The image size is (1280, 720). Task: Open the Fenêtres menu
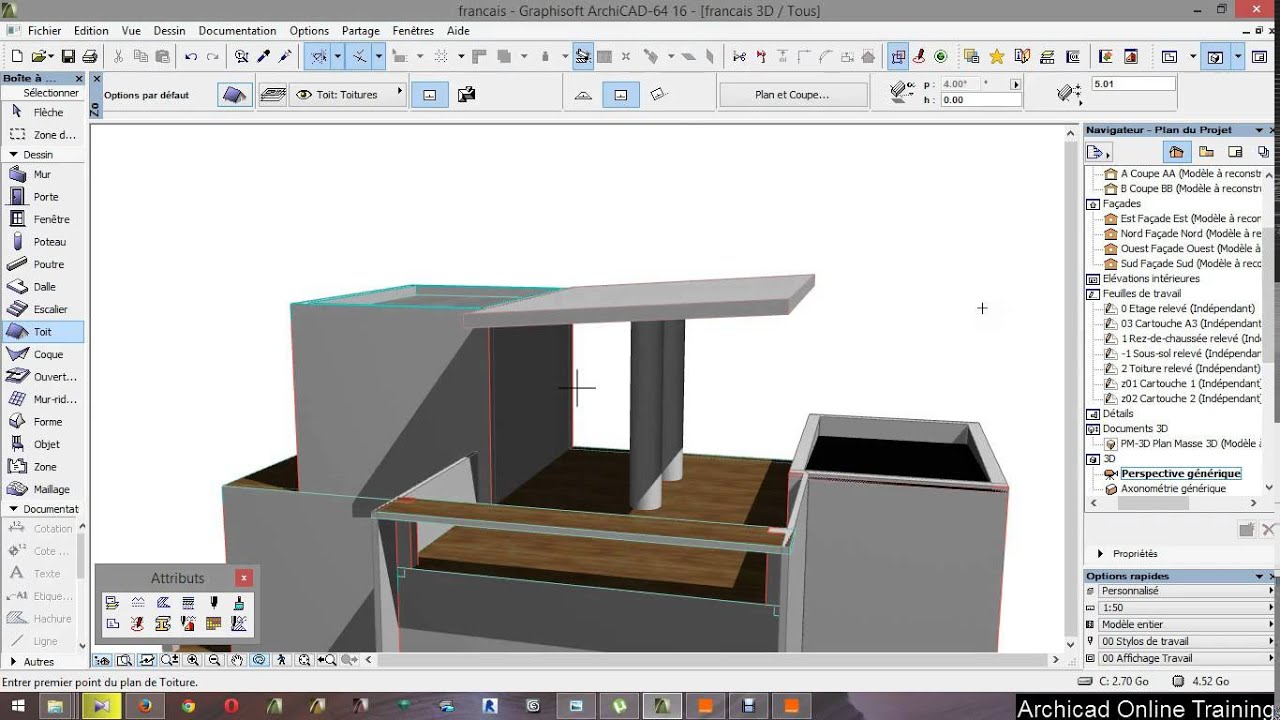[413, 31]
